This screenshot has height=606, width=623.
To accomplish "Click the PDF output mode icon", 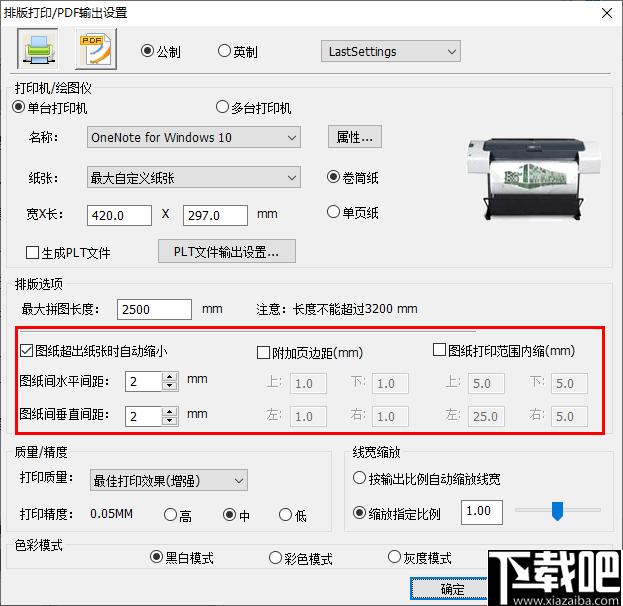I will 95,48.
